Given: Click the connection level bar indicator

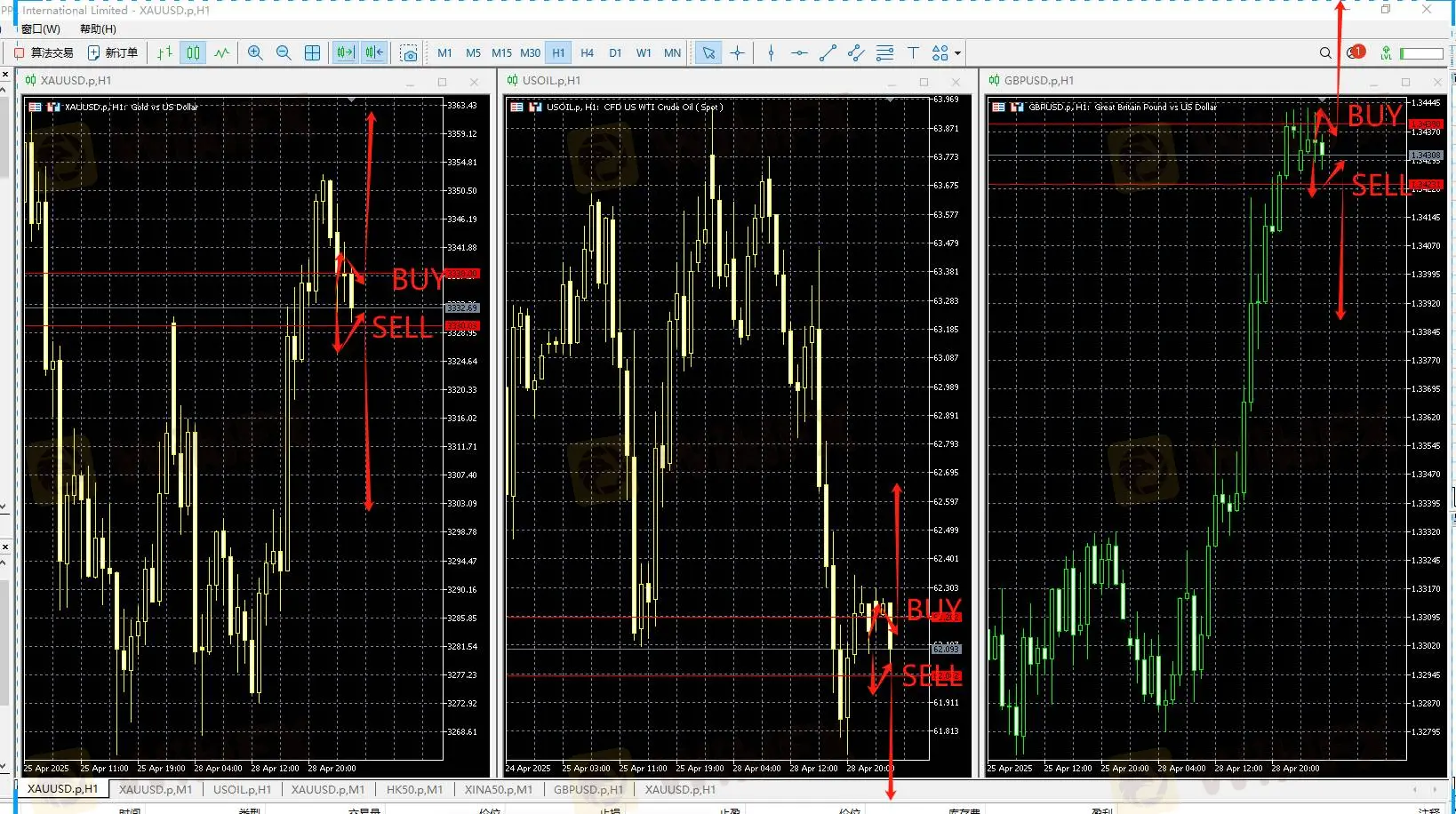Looking at the screenshot, I should [x=1421, y=53].
